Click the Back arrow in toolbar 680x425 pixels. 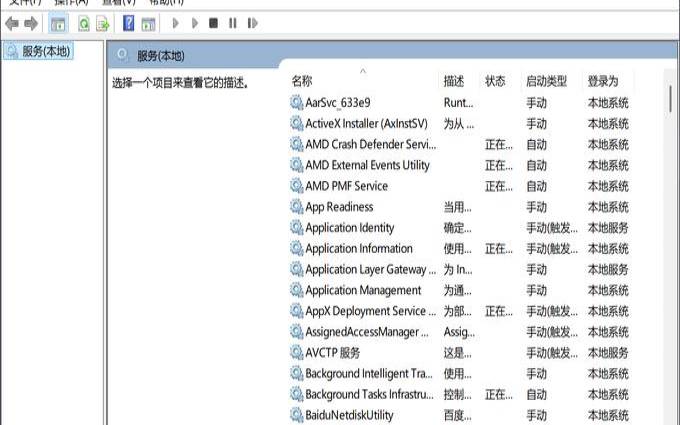click(x=12, y=23)
